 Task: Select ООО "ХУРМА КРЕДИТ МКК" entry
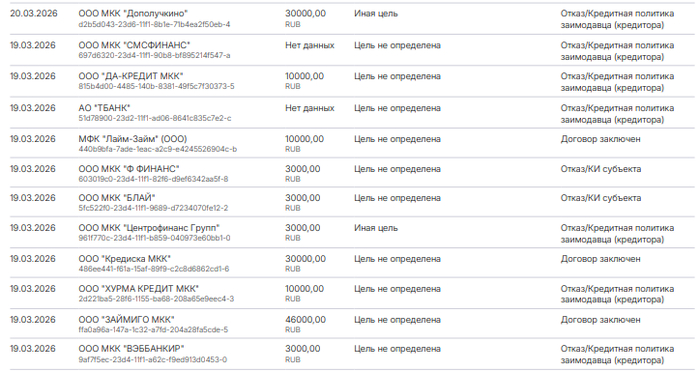(139, 289)
